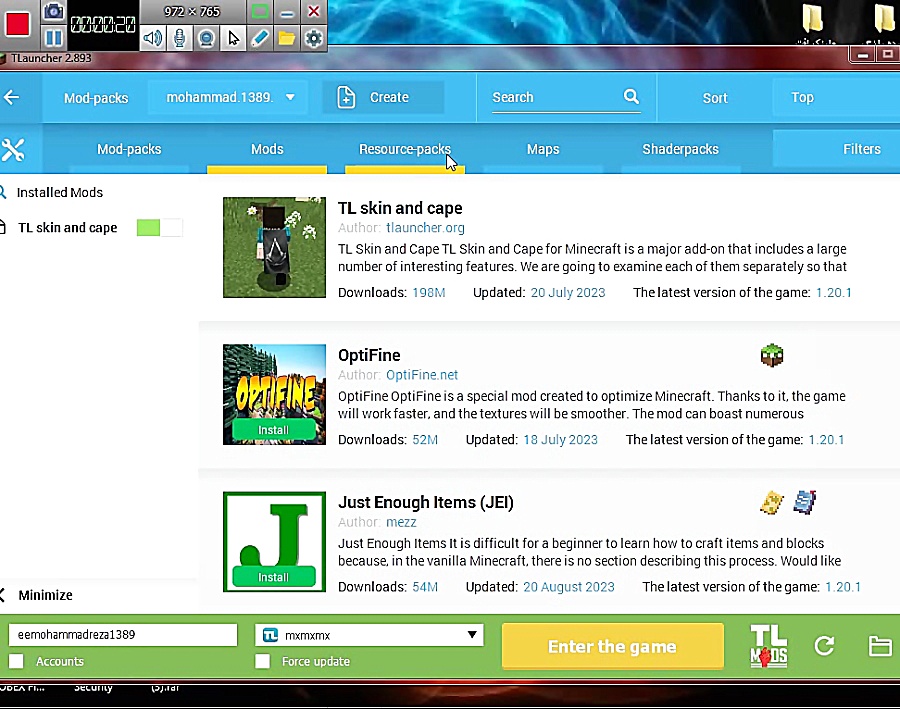The image size is (900, 709).
Task: Switch to the Mod-packs tab
Action: [129, 149]
